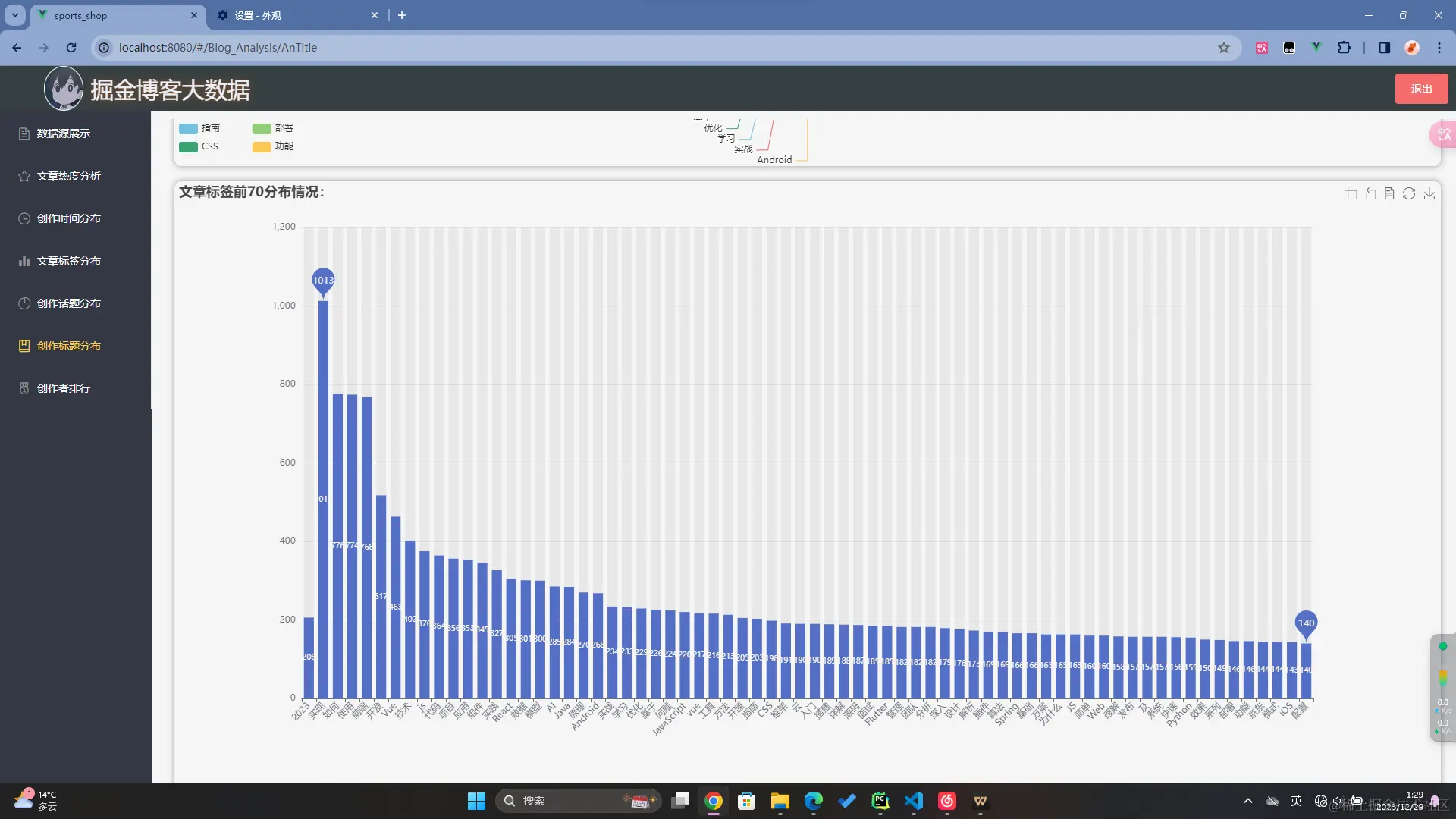
Task: Open Chrome three-dot menu
Action: click(1439, 48)
